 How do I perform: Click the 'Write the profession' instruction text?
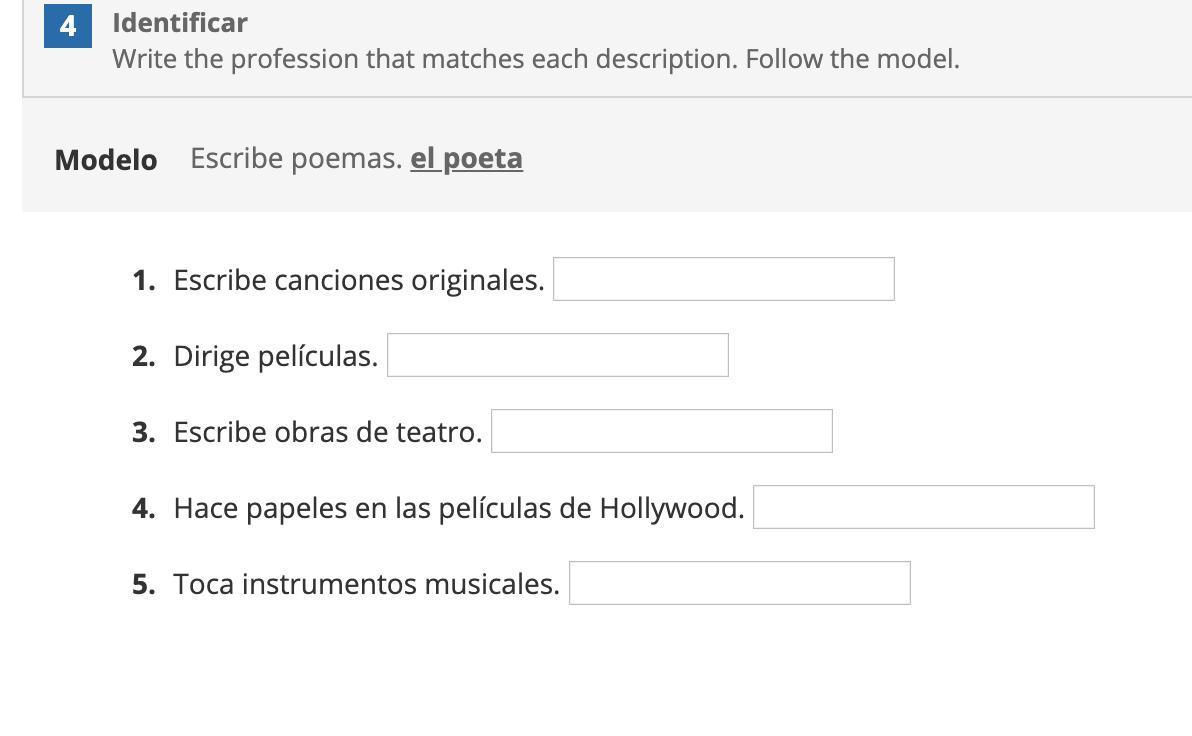pos(535,59)
